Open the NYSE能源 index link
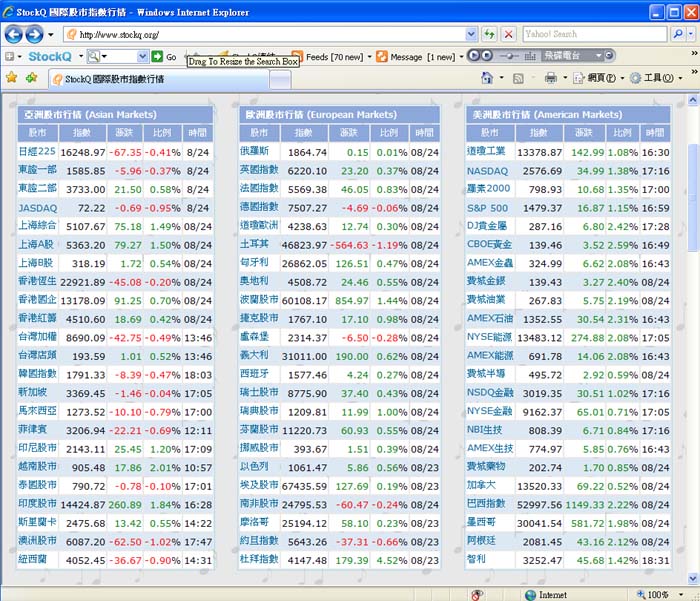This screenshot has height=601, width=700. pyautogui.click(x=489, y=337)
